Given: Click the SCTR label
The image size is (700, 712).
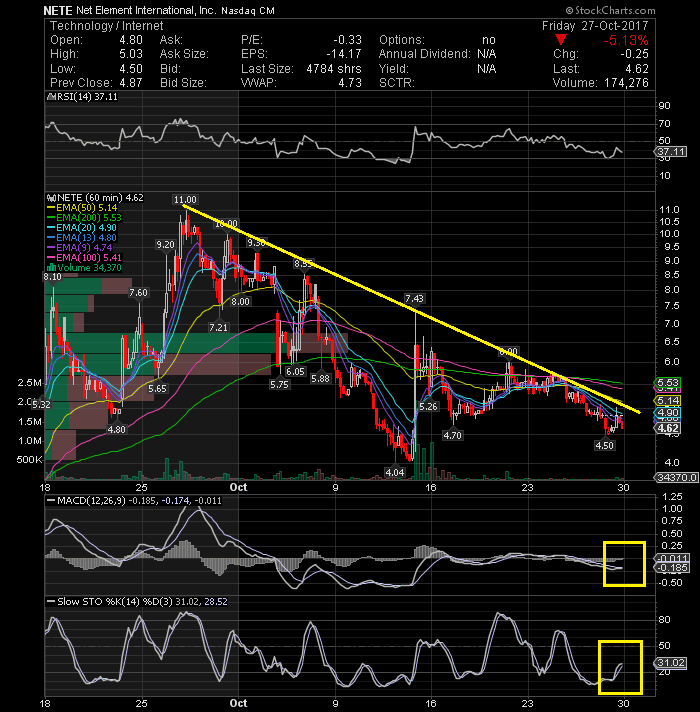Looking at the screenshot, I should pos(397,83).
